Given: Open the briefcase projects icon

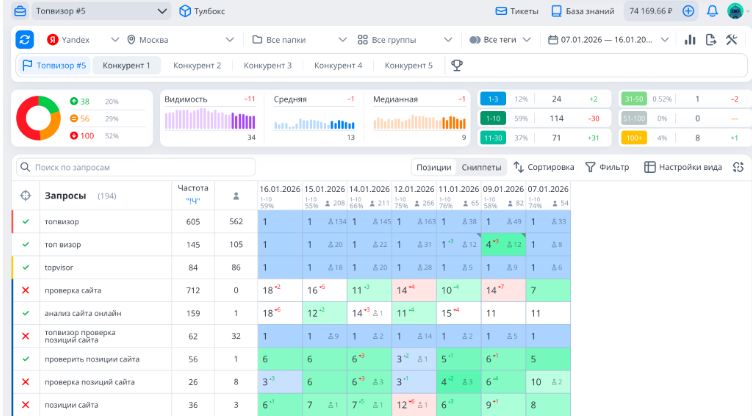Looking at the screenshot, I should point(20,11).
